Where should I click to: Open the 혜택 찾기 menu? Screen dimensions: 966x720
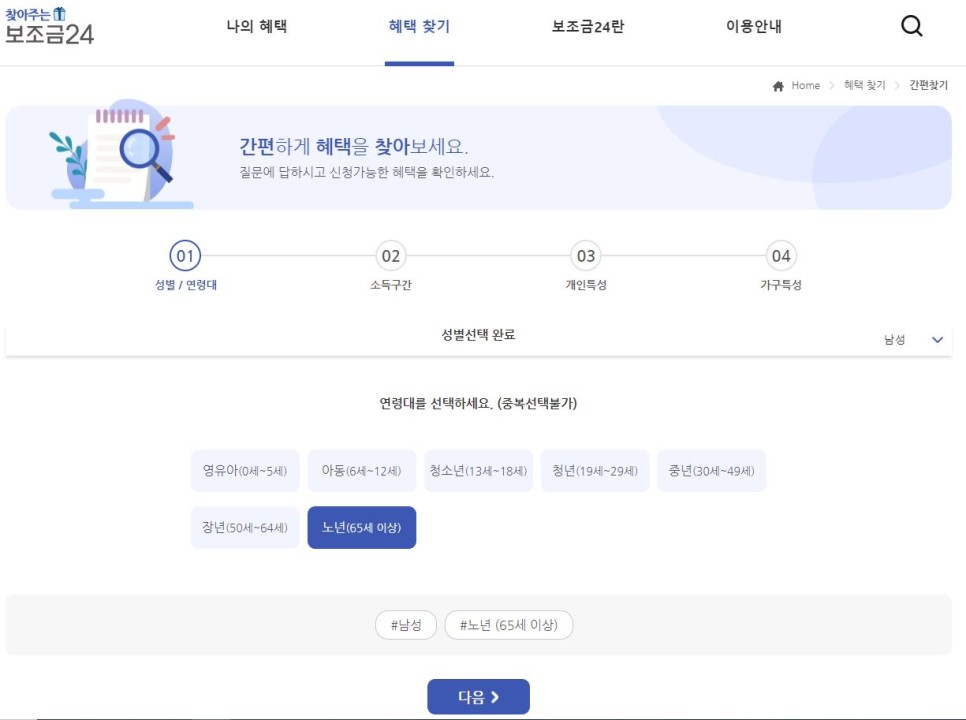pyautogui.click(x=420, y=26)
